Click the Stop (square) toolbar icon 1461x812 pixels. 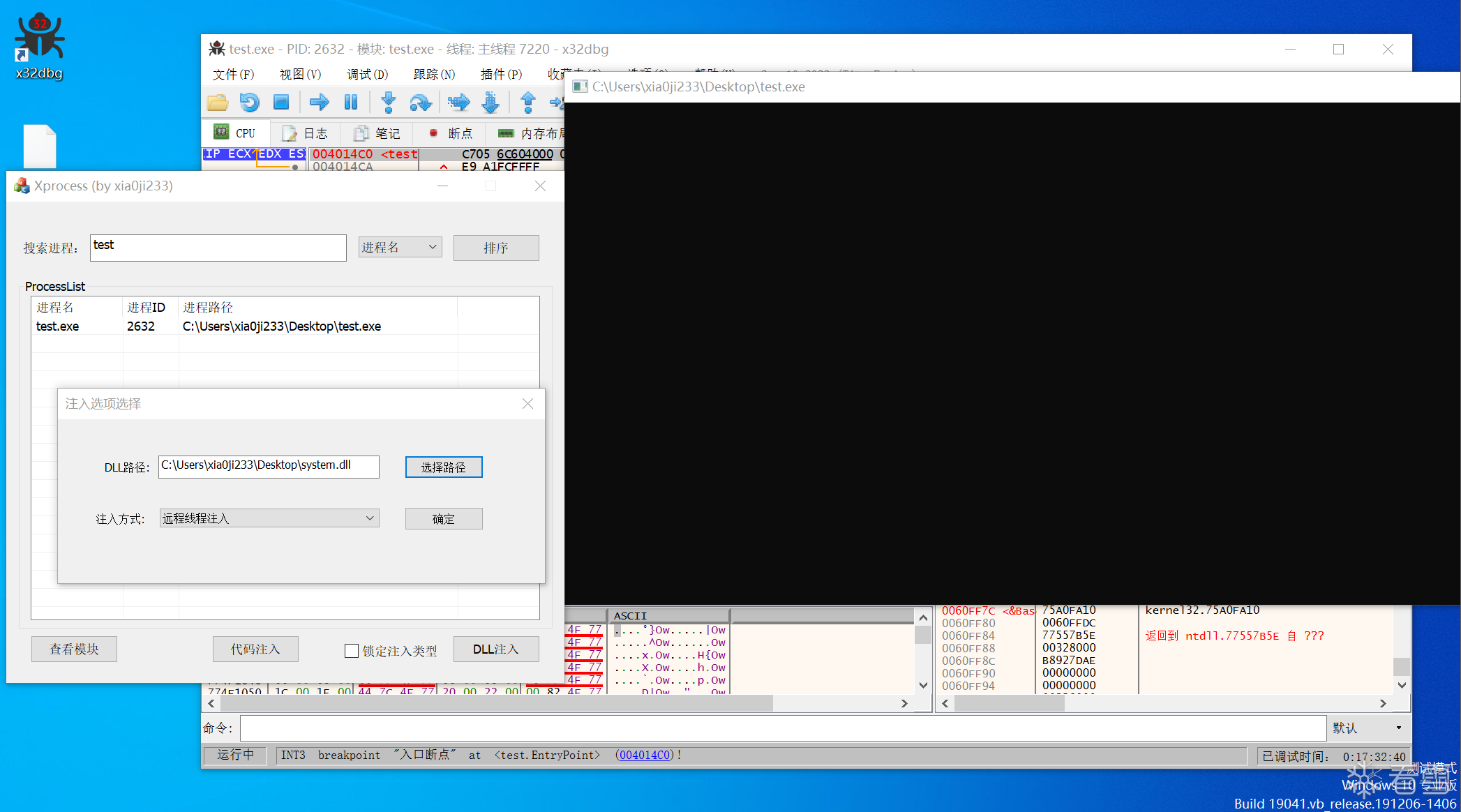(281, 103)
